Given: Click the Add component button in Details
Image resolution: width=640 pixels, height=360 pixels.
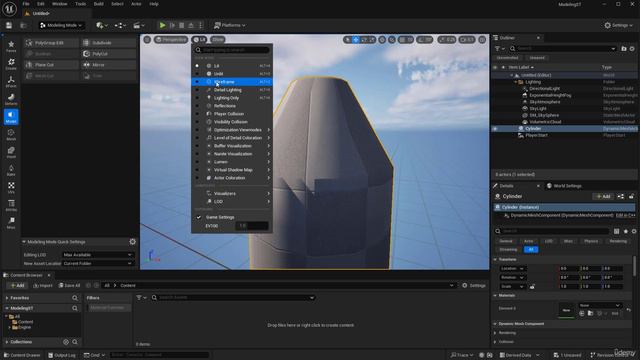Looking at the screenshot, I should [603, 196].
